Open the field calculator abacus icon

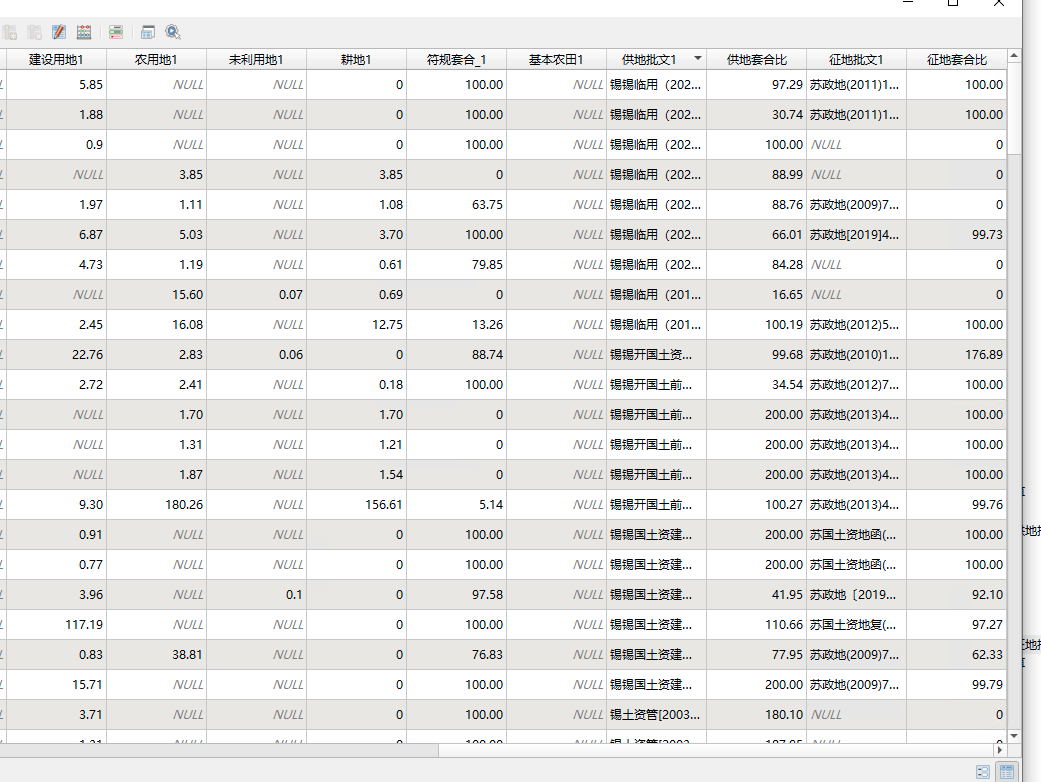click(x=84, y=32)
